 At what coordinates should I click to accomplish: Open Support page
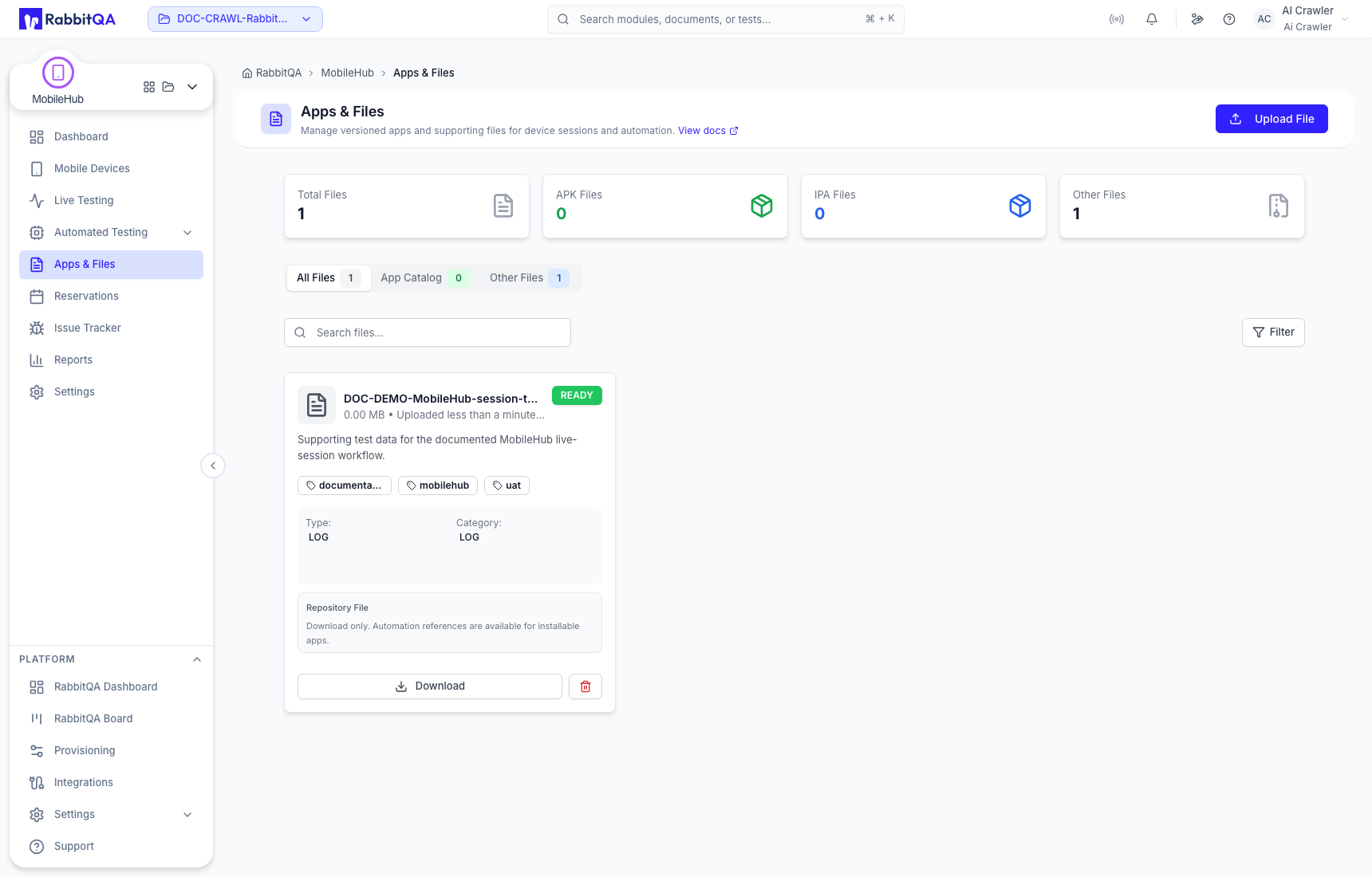tap(111, 847)
